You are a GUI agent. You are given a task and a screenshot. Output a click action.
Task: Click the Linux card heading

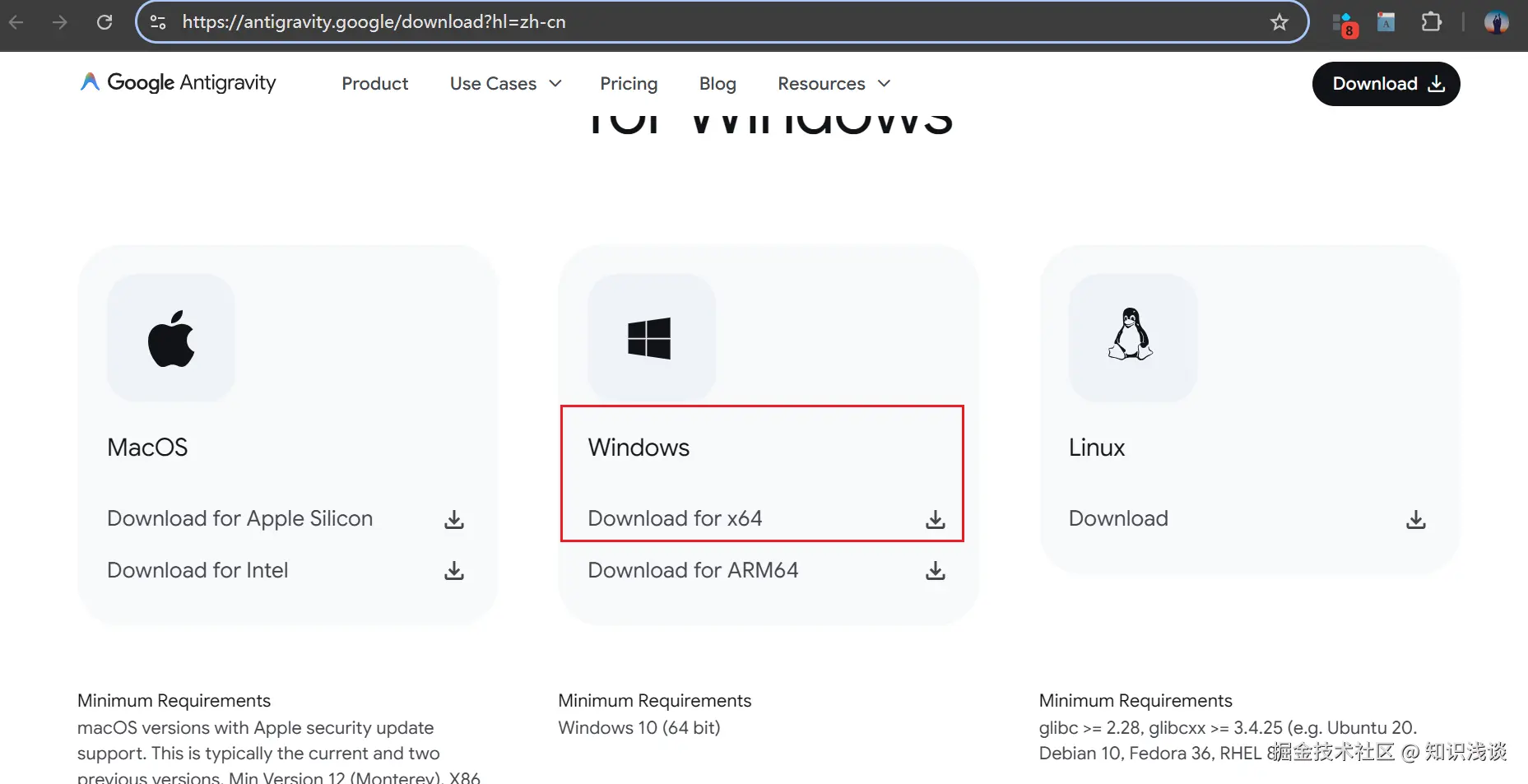(1096, 448)
